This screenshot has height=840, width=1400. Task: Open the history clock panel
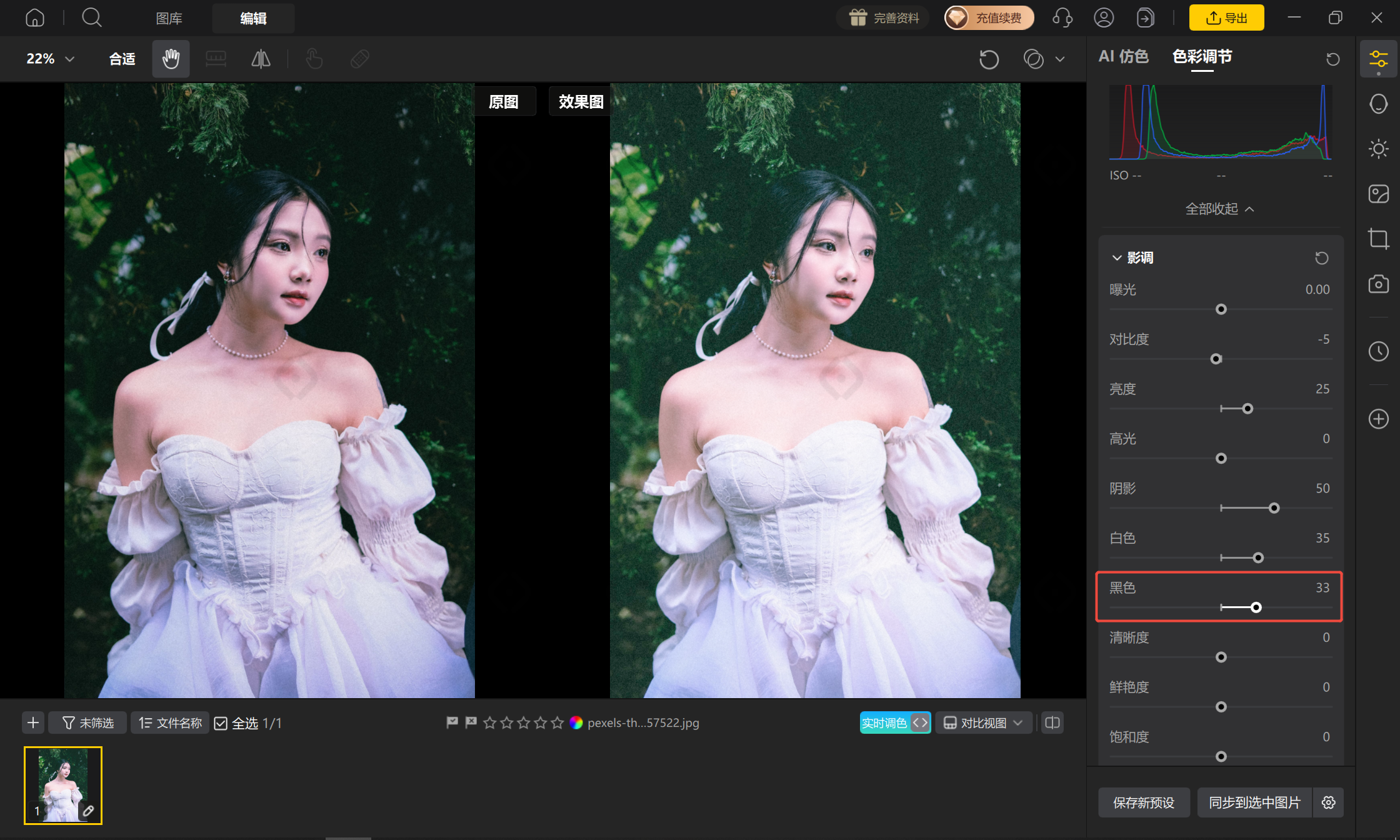tap(1378, 351)
